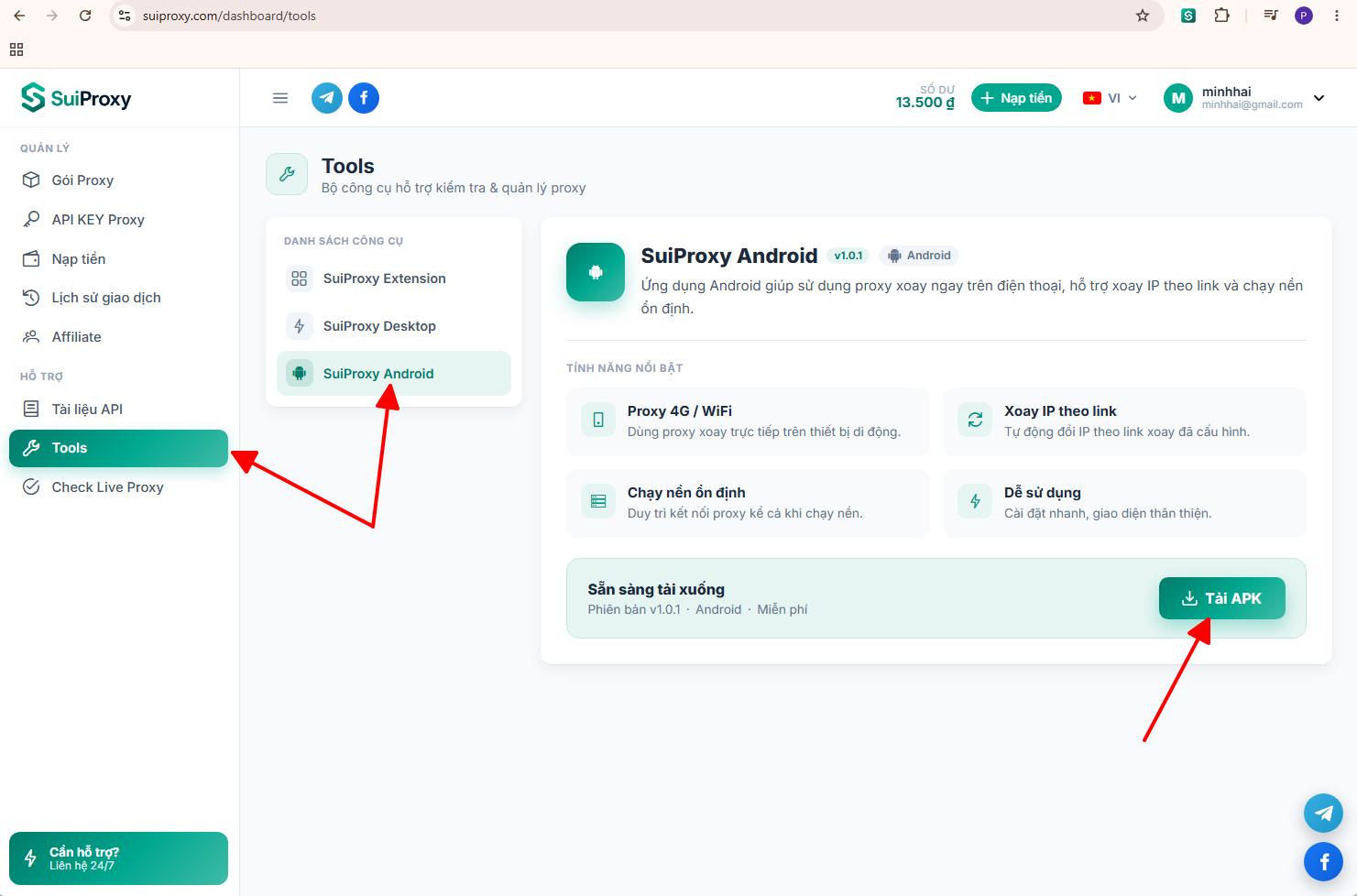The image size is (1357, 896).
Task: Select SuiProxy Extension tool
Action: (x=394, y=279)
